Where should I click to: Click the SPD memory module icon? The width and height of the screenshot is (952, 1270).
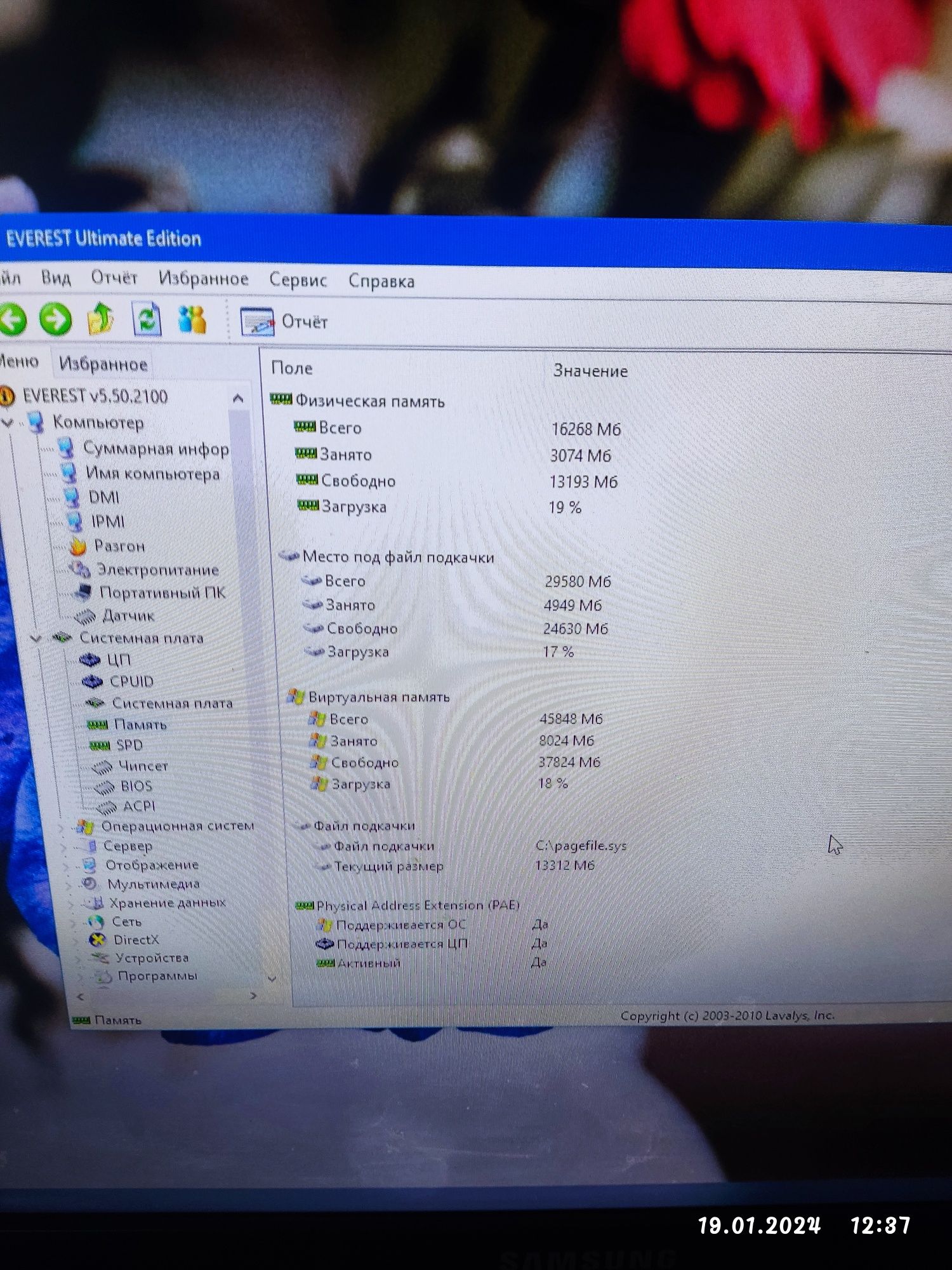(100, 745)
